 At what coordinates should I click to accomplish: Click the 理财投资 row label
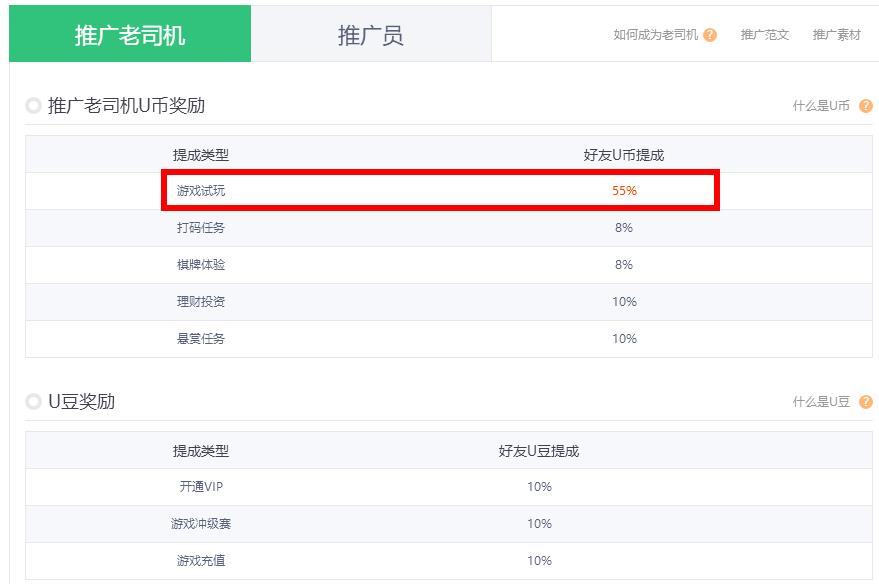[x=201, y=302]
